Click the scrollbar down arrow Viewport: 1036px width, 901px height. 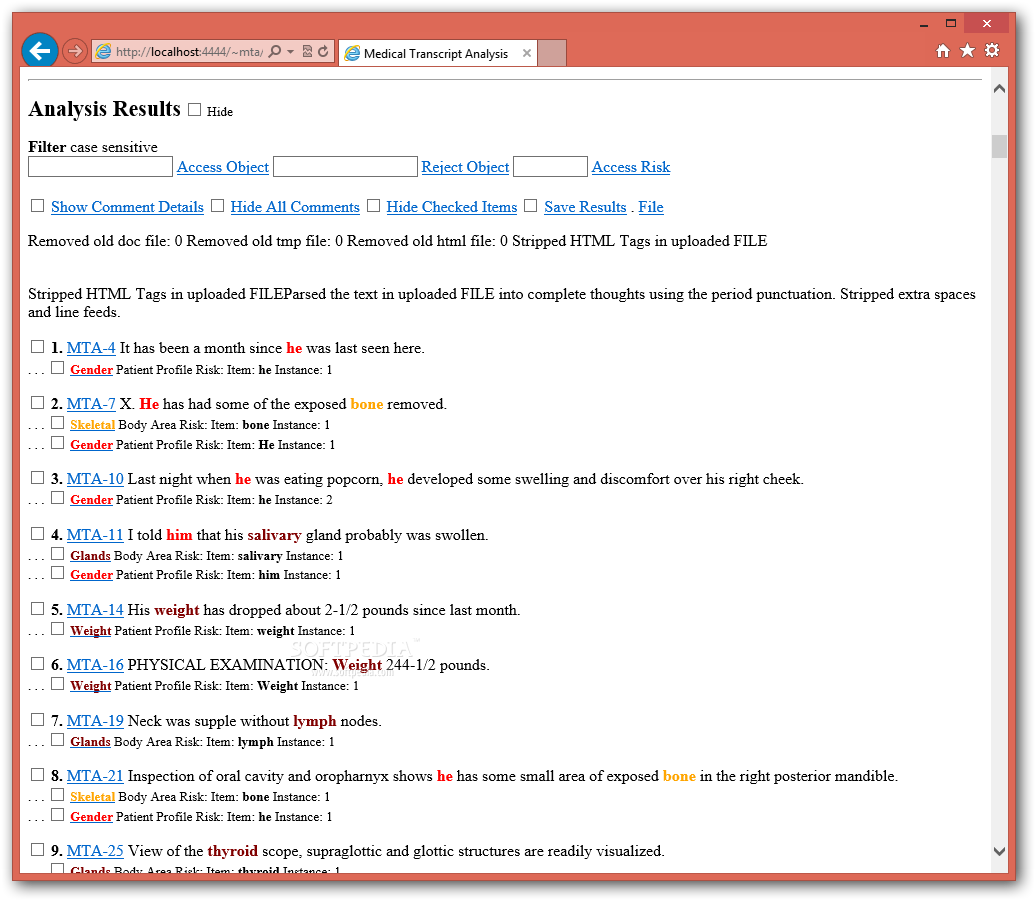click(x=999, y=851)
